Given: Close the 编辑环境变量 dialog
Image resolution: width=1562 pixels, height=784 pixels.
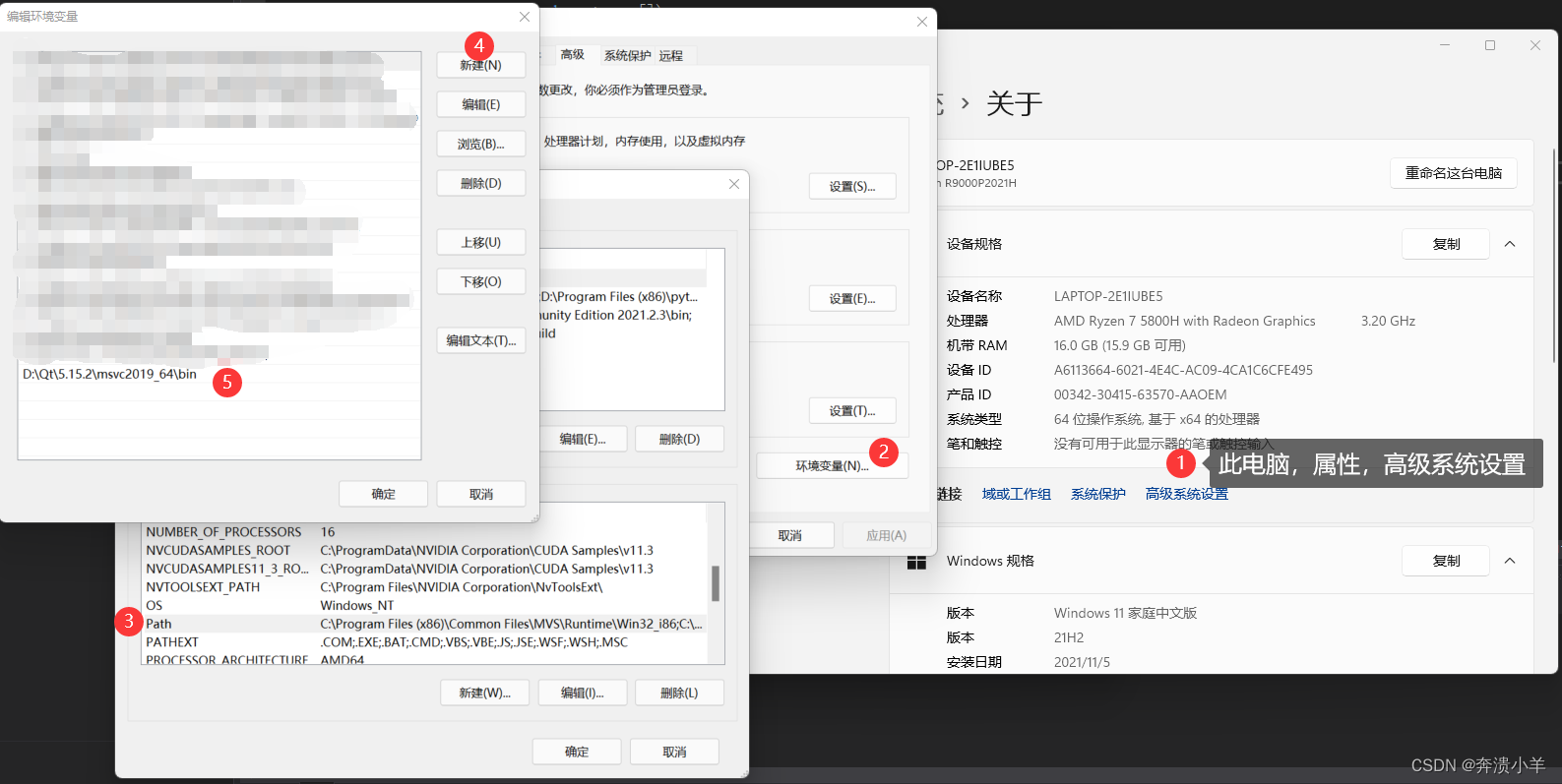Looking at the screenshot, I should (x=525, y=17).
